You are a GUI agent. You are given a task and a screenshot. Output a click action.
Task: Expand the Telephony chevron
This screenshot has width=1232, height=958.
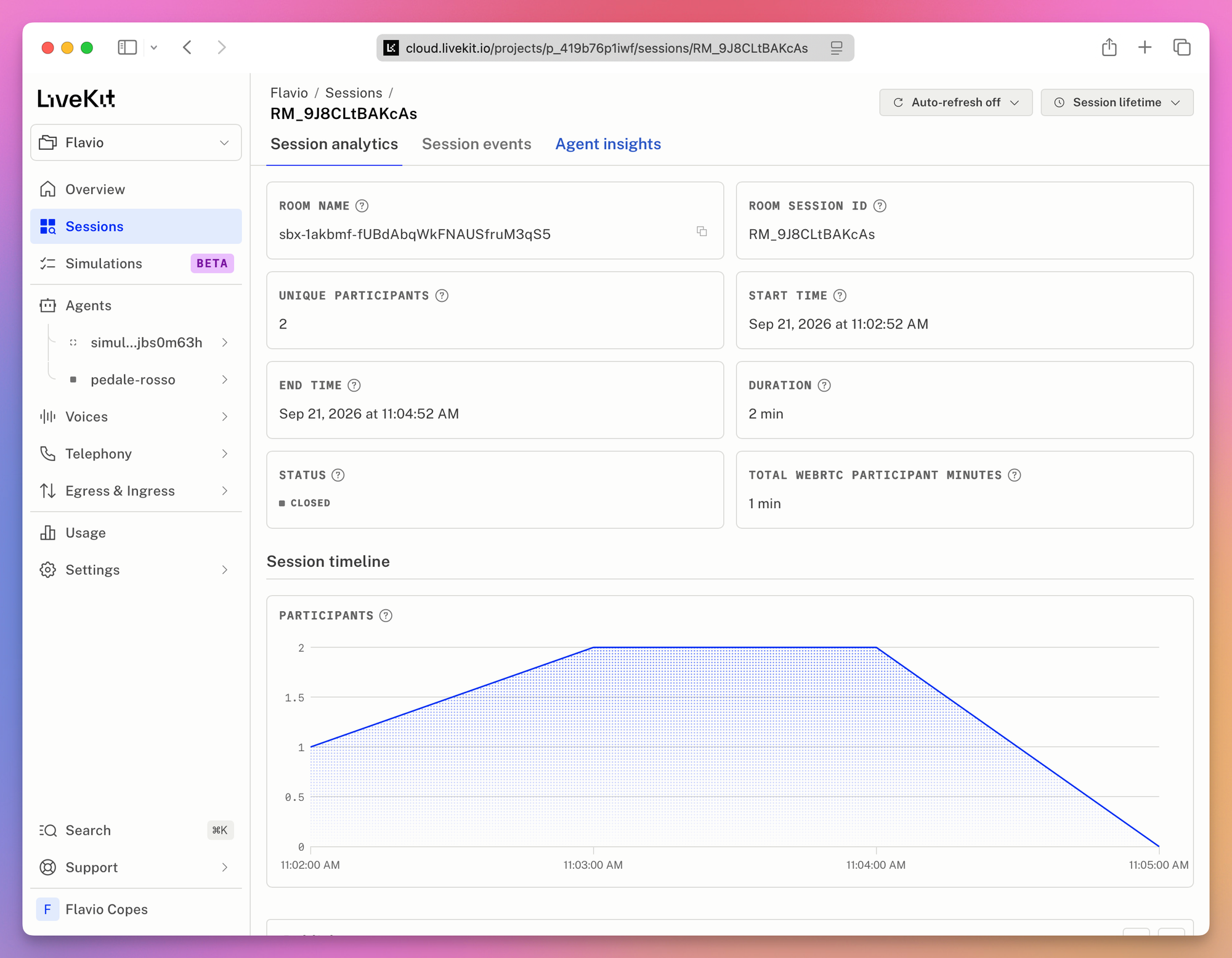coord(225,453)
